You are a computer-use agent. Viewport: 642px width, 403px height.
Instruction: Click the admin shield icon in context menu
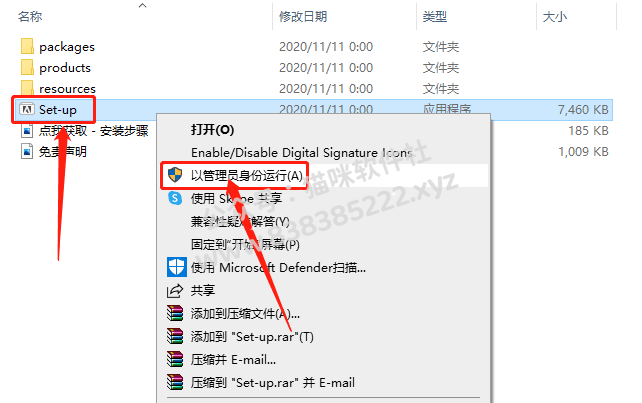(175, 175)
